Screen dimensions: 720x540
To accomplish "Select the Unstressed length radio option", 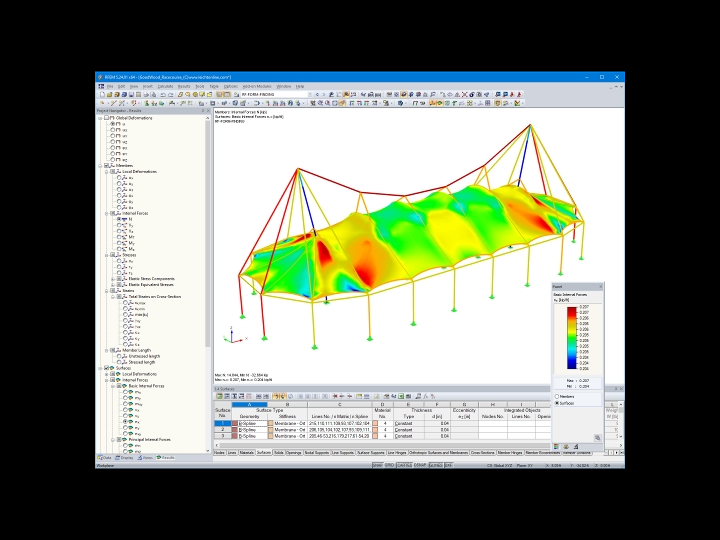I will [118, 356].
